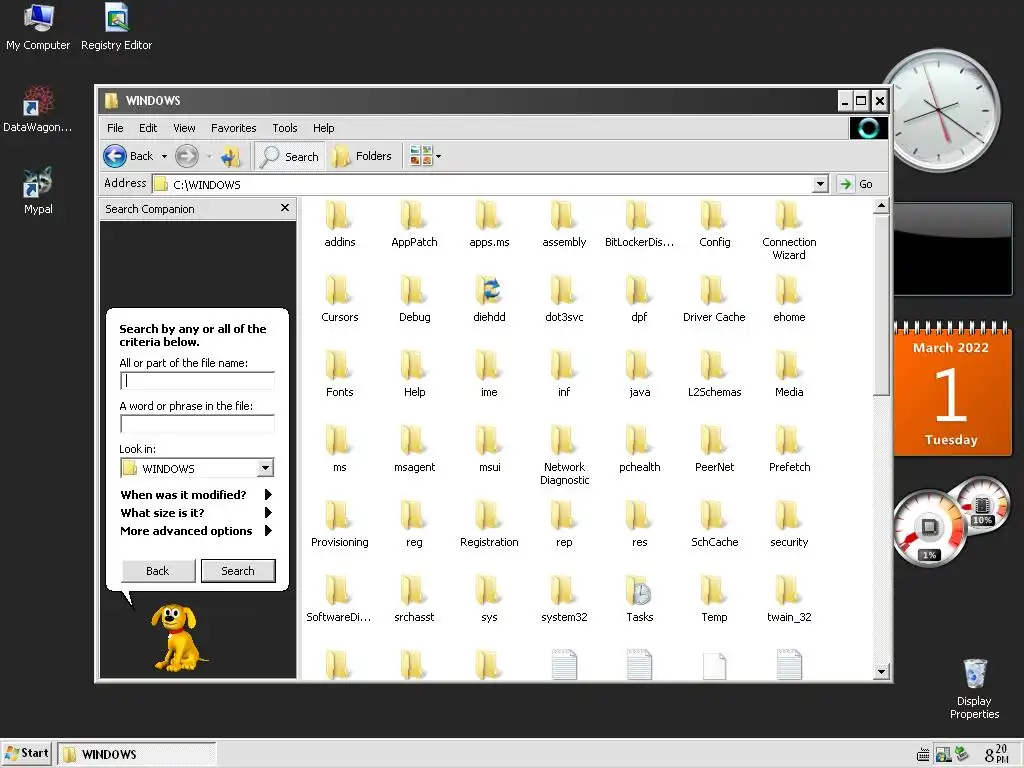Open the Views dropdown arrow
This screenshot has height=768, width=1024.
tap(438, 157)
